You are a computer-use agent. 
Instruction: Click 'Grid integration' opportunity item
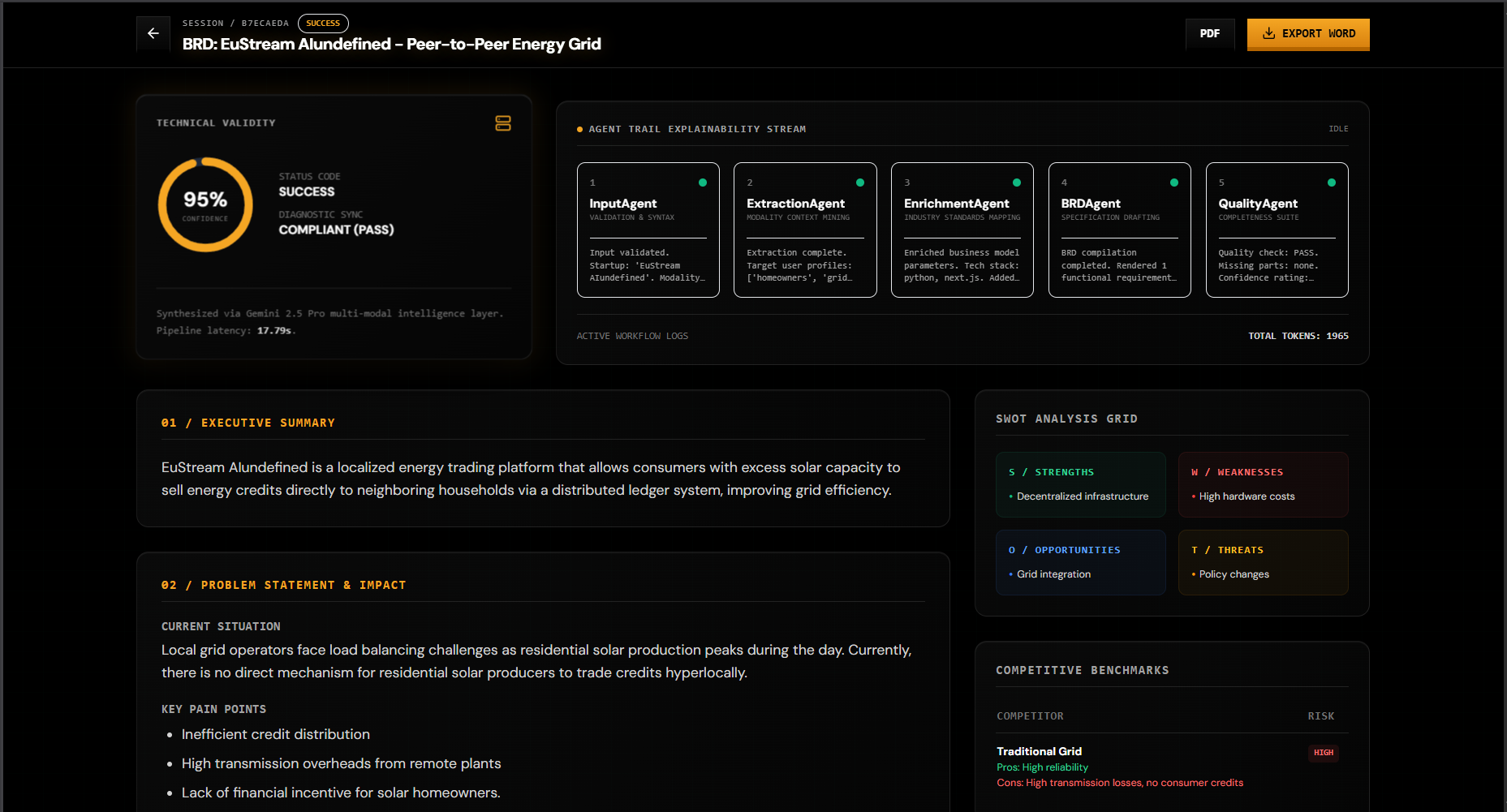(1053, 574)
